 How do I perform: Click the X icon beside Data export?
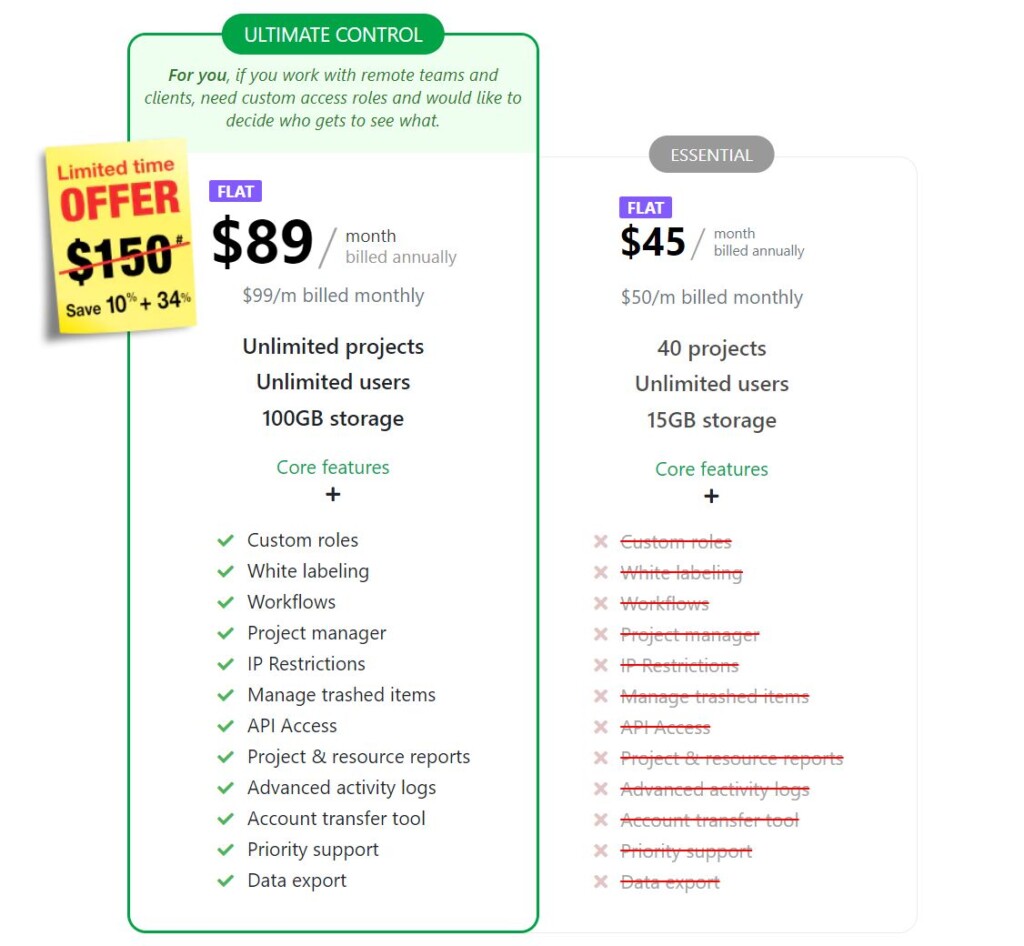(x=600, y=882)
